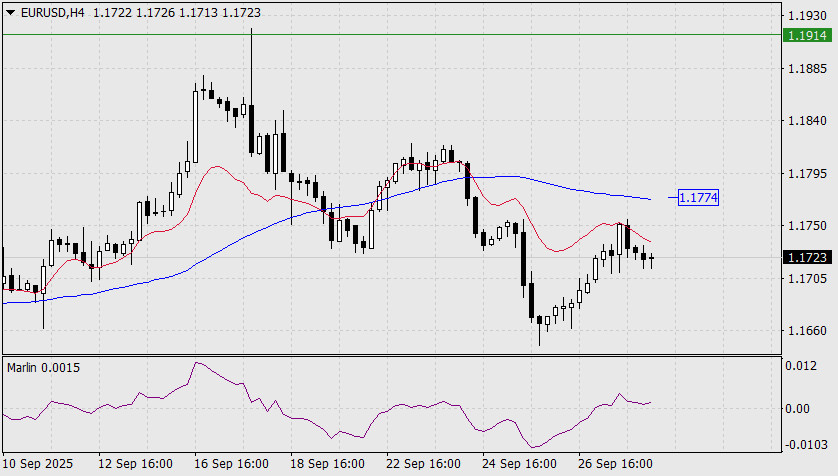
Task: Click the EURUSD,H4 symbol title text
Action: 51,12
